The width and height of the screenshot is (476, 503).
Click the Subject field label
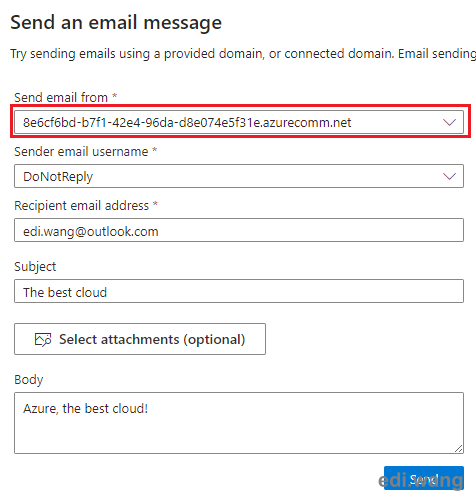(35, 267)
